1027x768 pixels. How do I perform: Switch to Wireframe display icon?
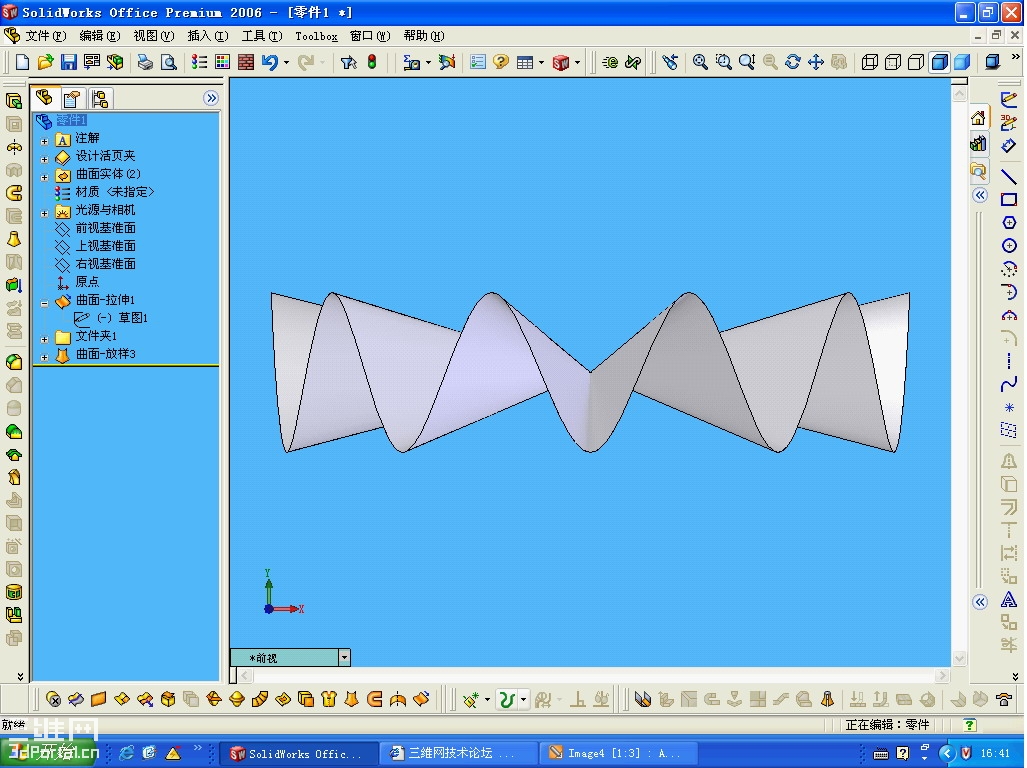click(x=869, y=62)
